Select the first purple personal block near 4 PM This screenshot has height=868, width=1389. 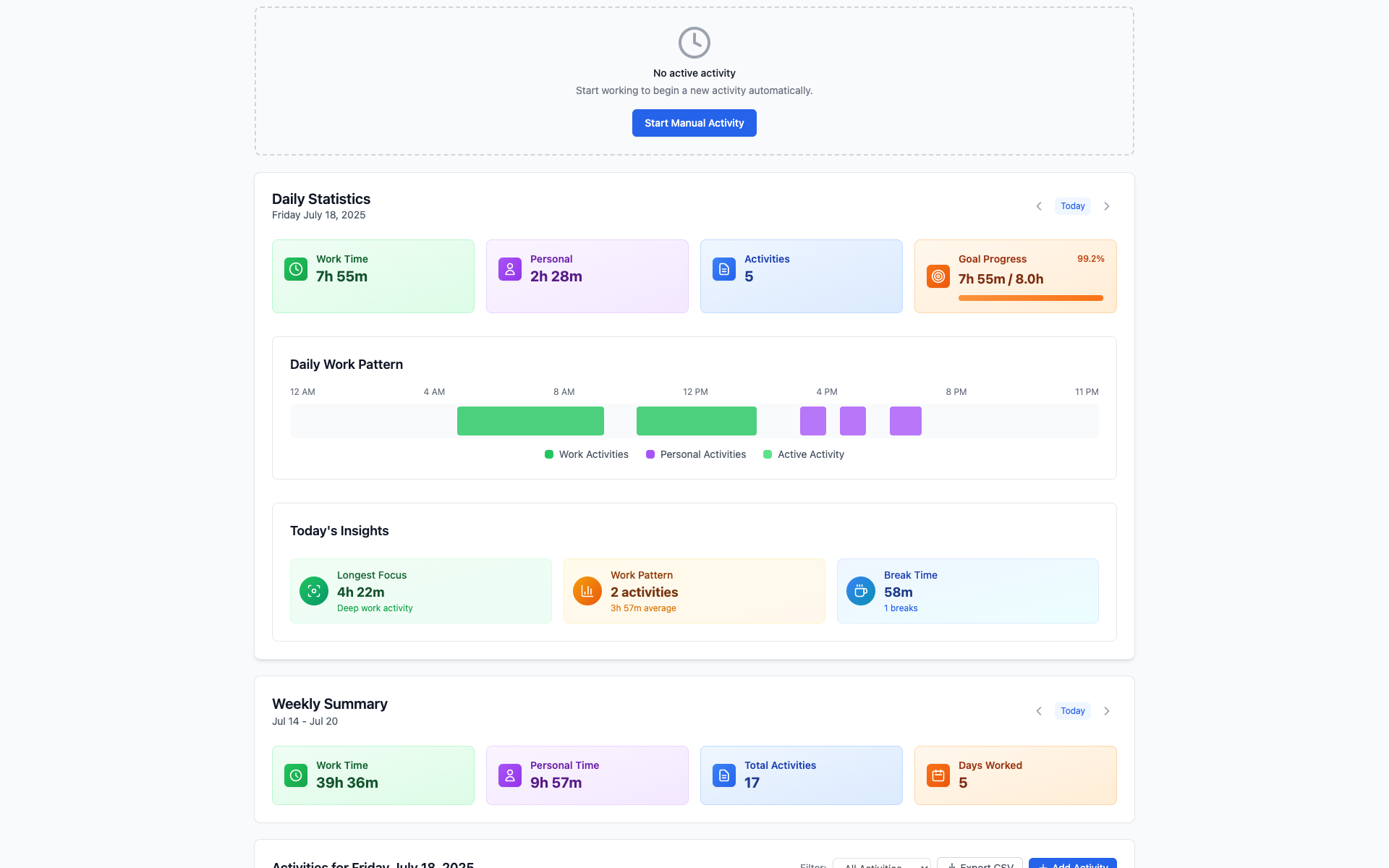coord(813,421)
